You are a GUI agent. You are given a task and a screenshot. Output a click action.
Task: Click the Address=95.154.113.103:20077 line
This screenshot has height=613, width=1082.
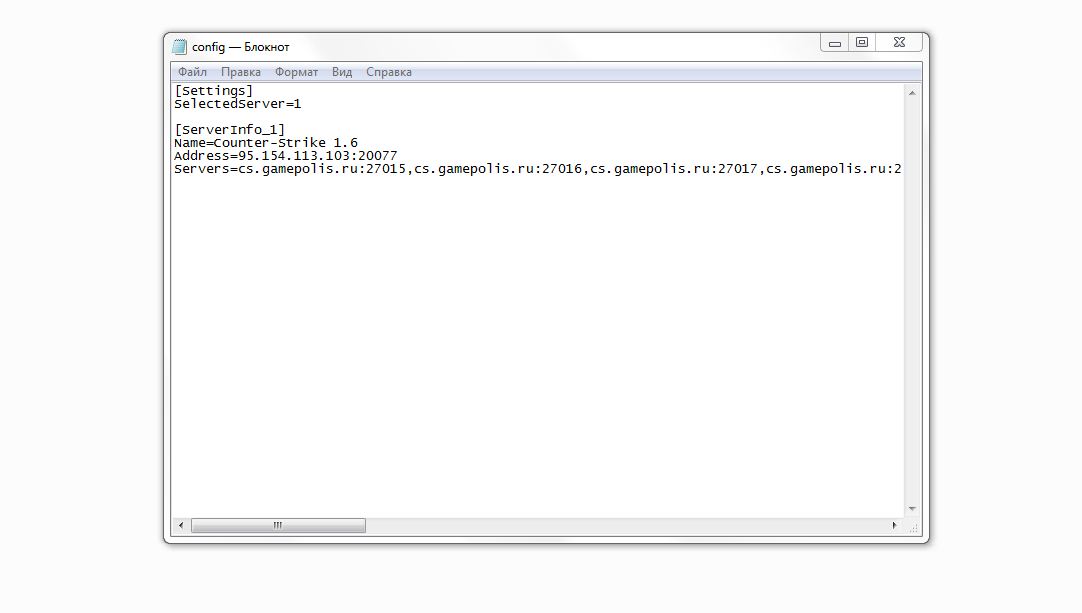pos(286,155)
